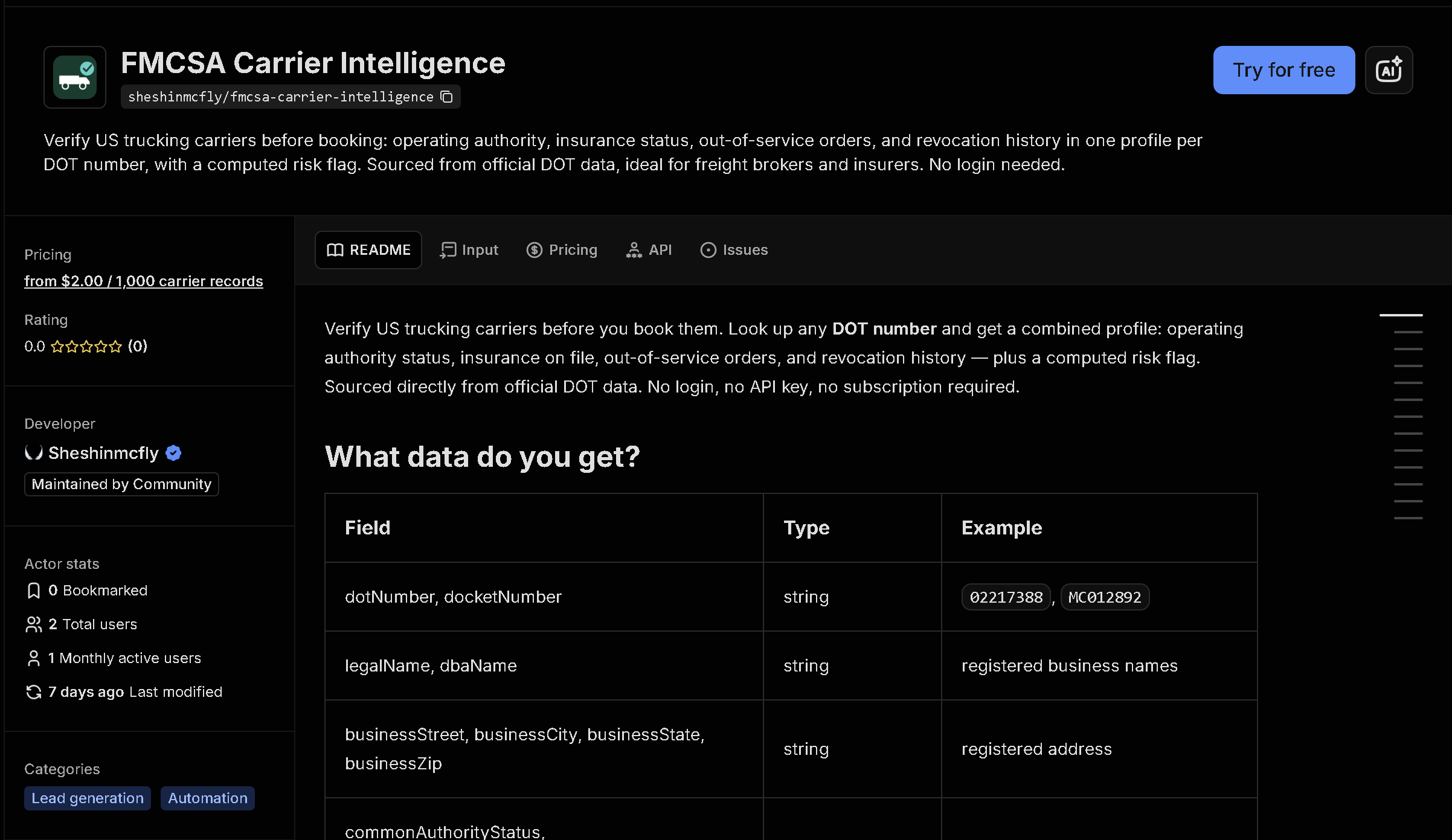
Task: Click the registered address cell
Action: click(1099, 749)
